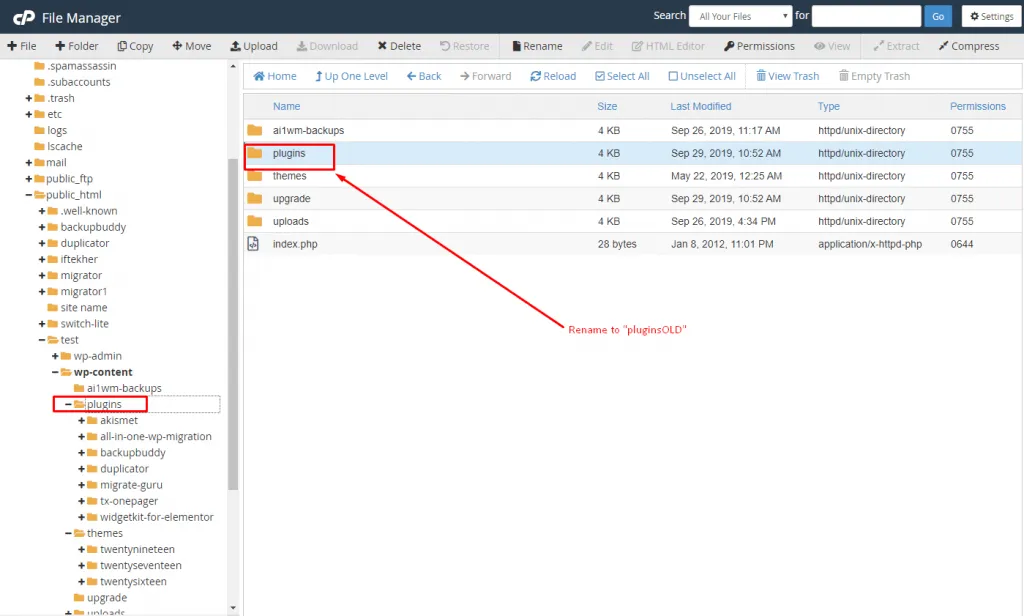
Task: Select the upgrade folder in file list
Action: click(633, 199)
